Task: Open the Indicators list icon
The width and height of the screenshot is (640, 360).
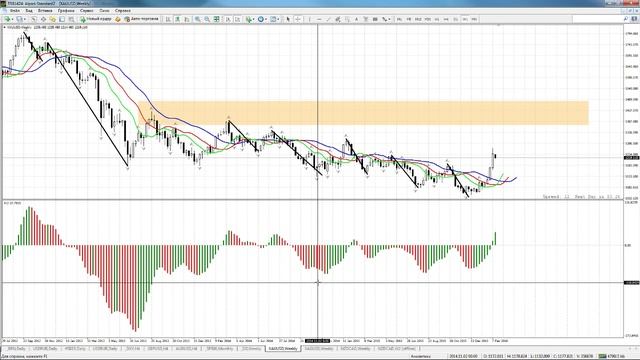Action: 248,19
